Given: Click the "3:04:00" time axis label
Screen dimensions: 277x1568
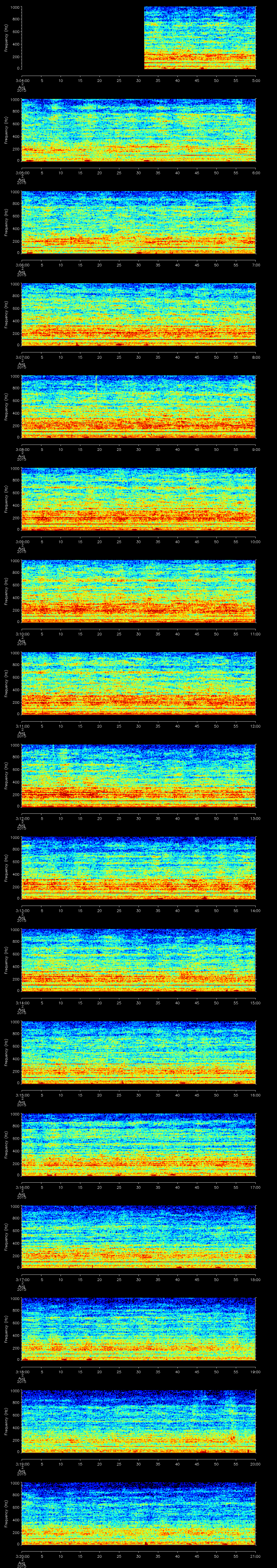Looking at the screenshot, I should click(22, 80).
